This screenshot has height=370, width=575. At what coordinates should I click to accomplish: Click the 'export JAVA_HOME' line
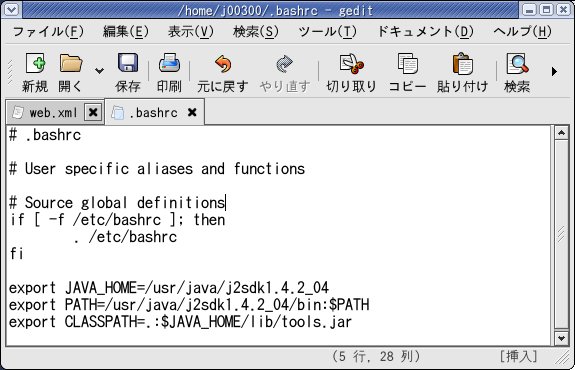[x=169, y=288]
